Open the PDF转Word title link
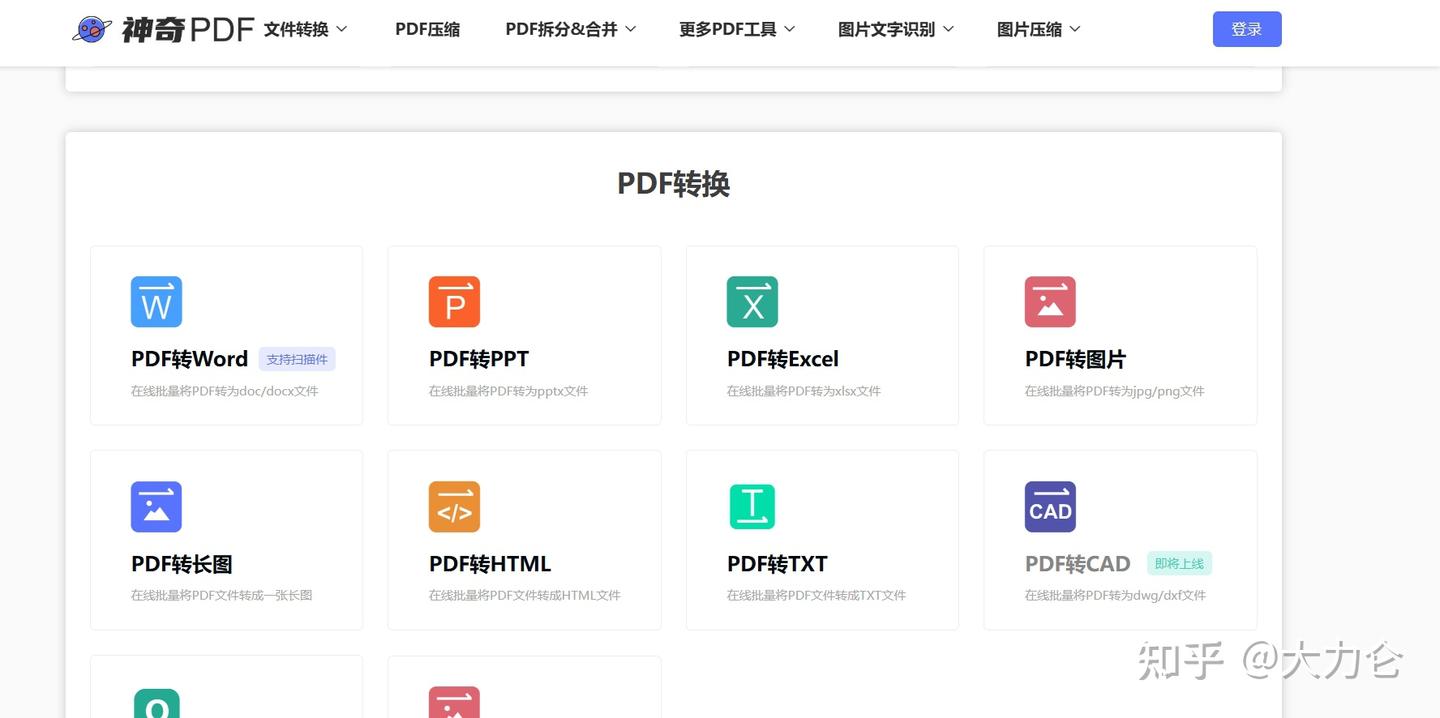1440x718 pixels. click(189, 359)
